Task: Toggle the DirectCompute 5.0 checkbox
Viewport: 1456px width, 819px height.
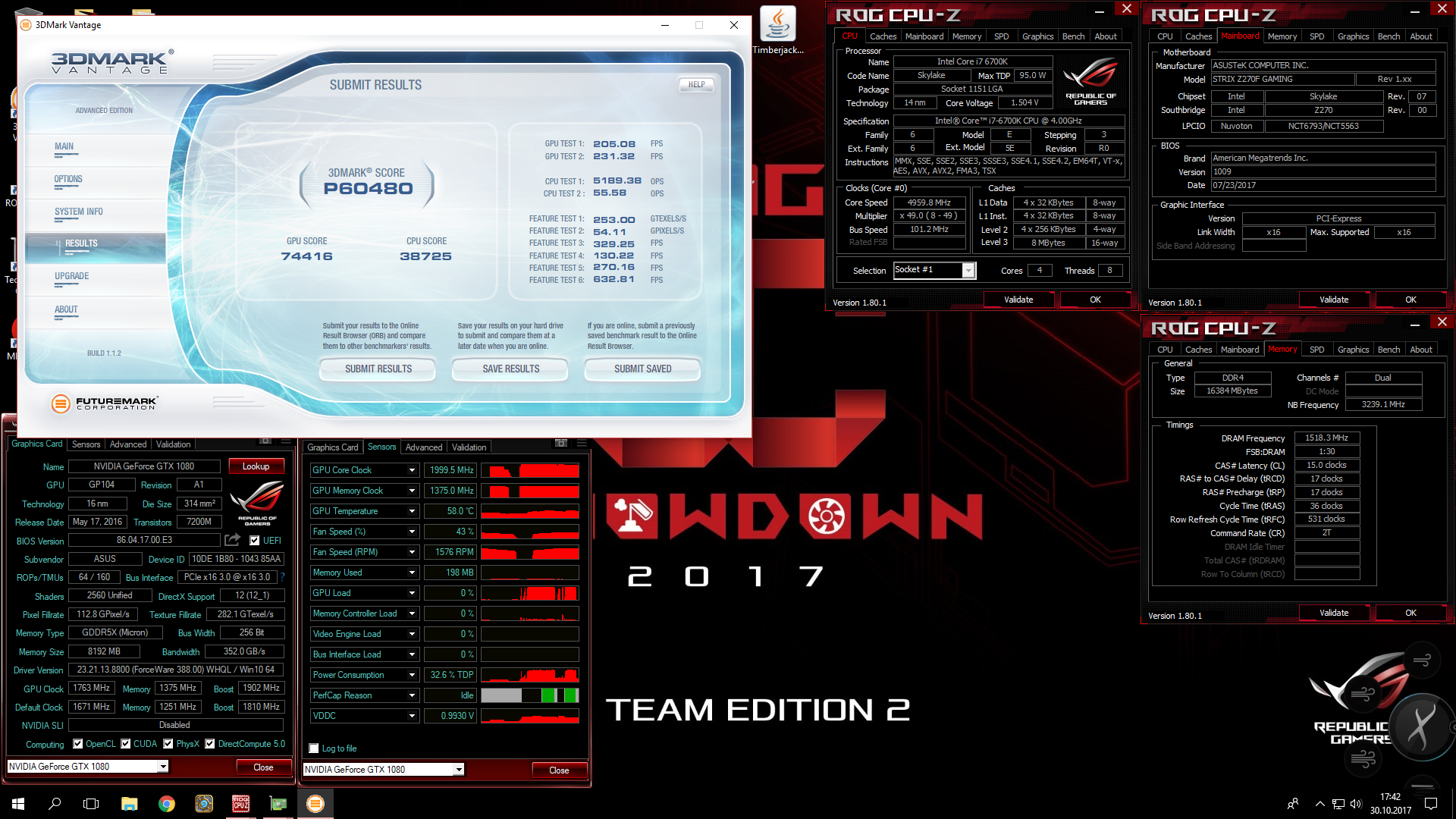Action: pos(210,744)
